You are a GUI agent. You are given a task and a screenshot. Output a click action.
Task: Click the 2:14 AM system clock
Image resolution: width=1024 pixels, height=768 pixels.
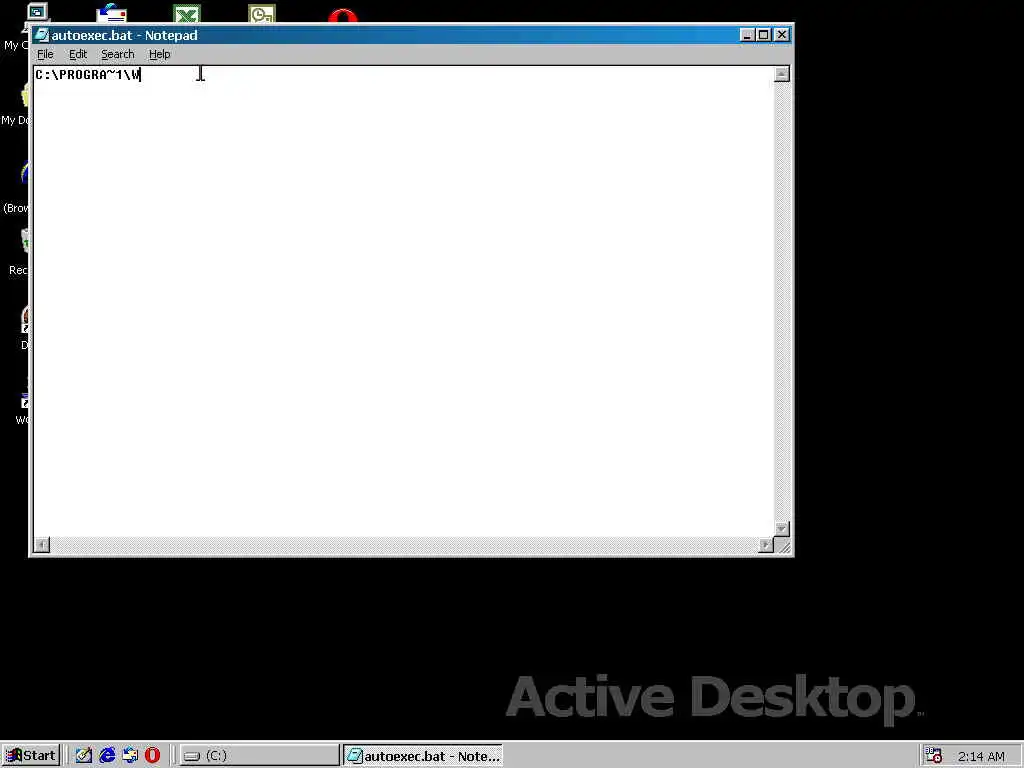[981, 756]
